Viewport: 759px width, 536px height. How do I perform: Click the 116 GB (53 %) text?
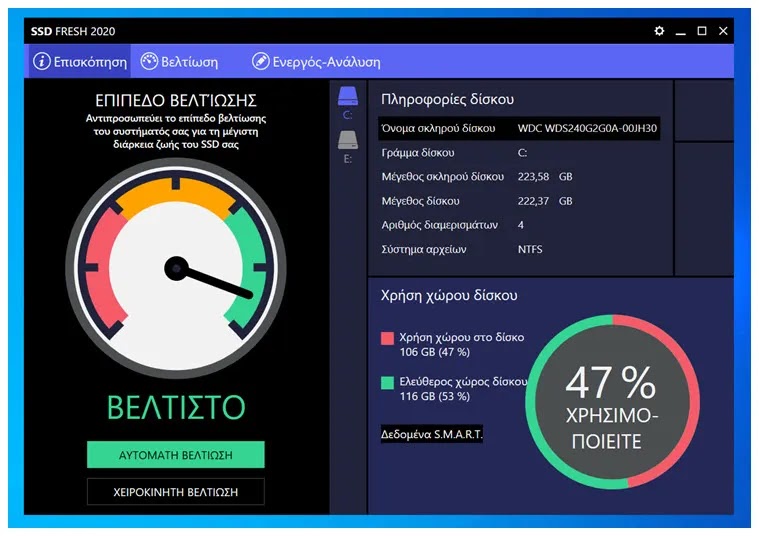435,397
